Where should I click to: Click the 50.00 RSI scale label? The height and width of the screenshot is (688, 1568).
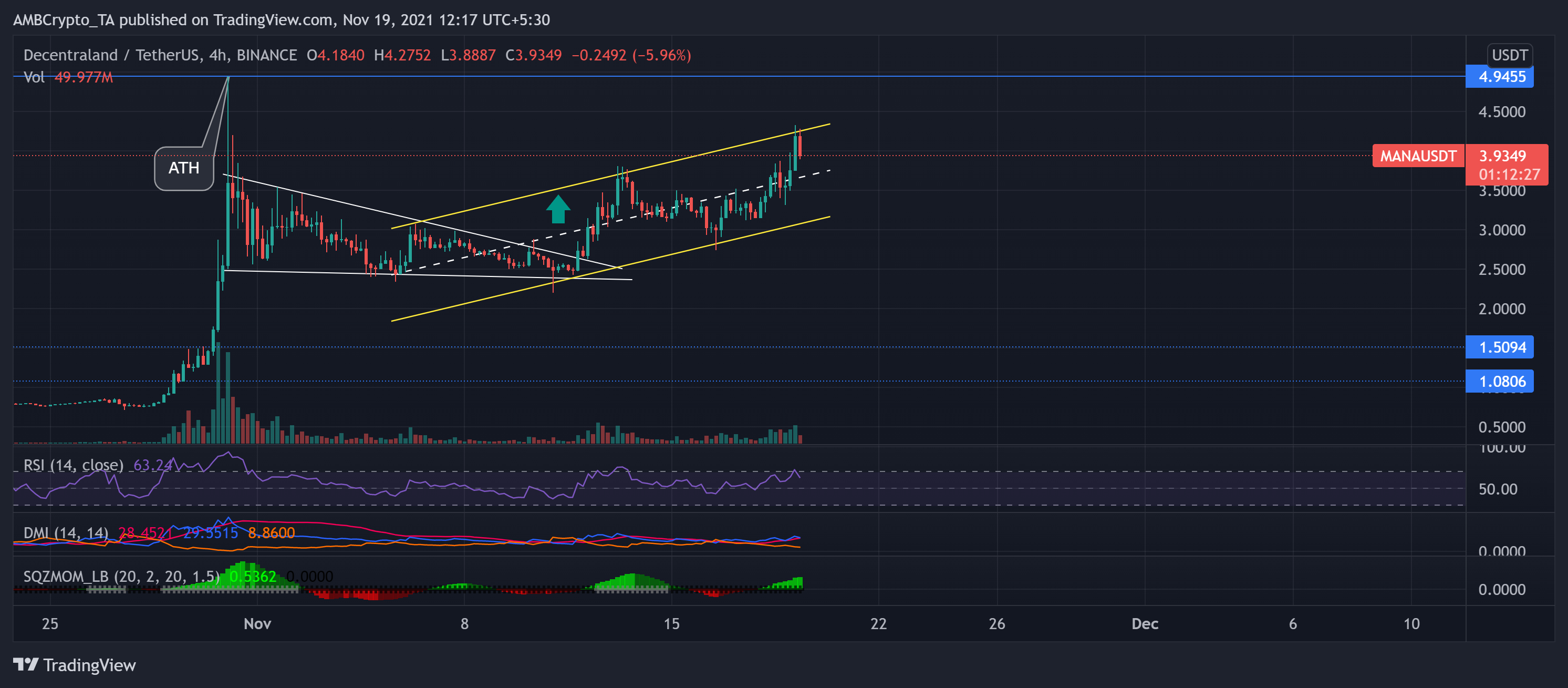pyautogui.click(x=1498, y=489)
